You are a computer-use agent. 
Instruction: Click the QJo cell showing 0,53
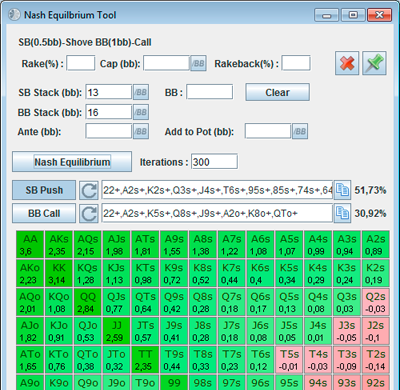pyautogui.click(x=88, y=331)
